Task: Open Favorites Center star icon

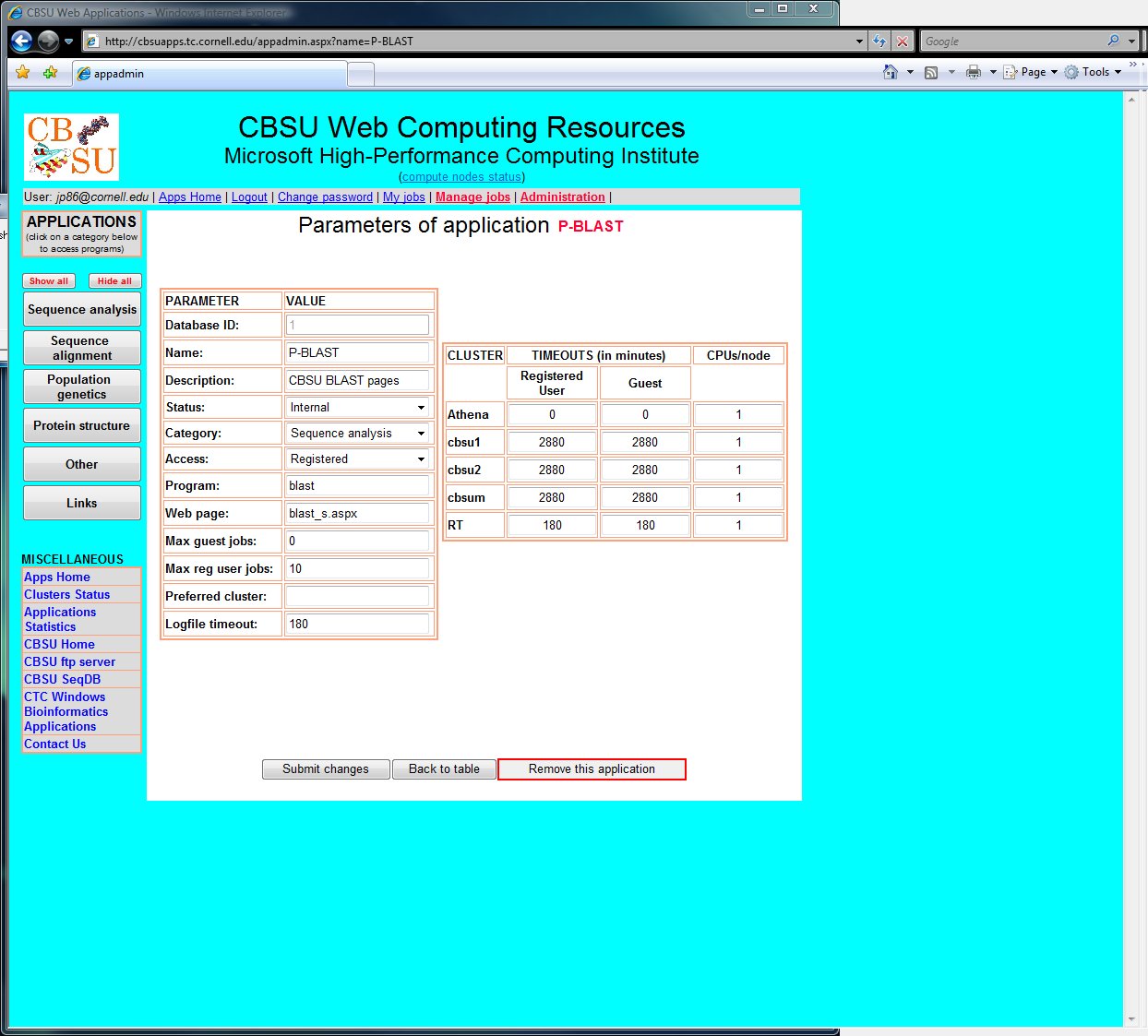Action: (23, 73)
